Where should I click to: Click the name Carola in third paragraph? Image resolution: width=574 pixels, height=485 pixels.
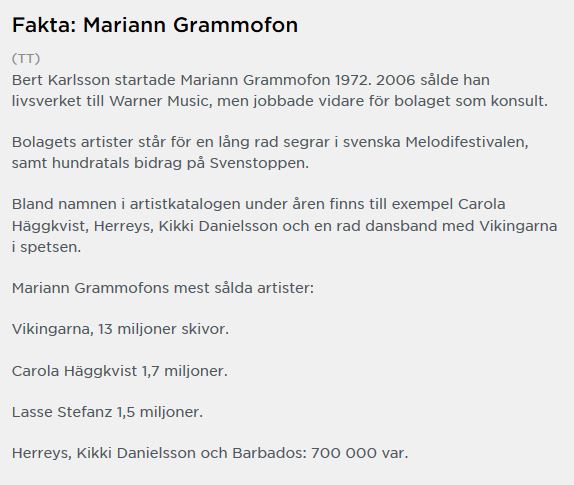click(x=481, y=204)
